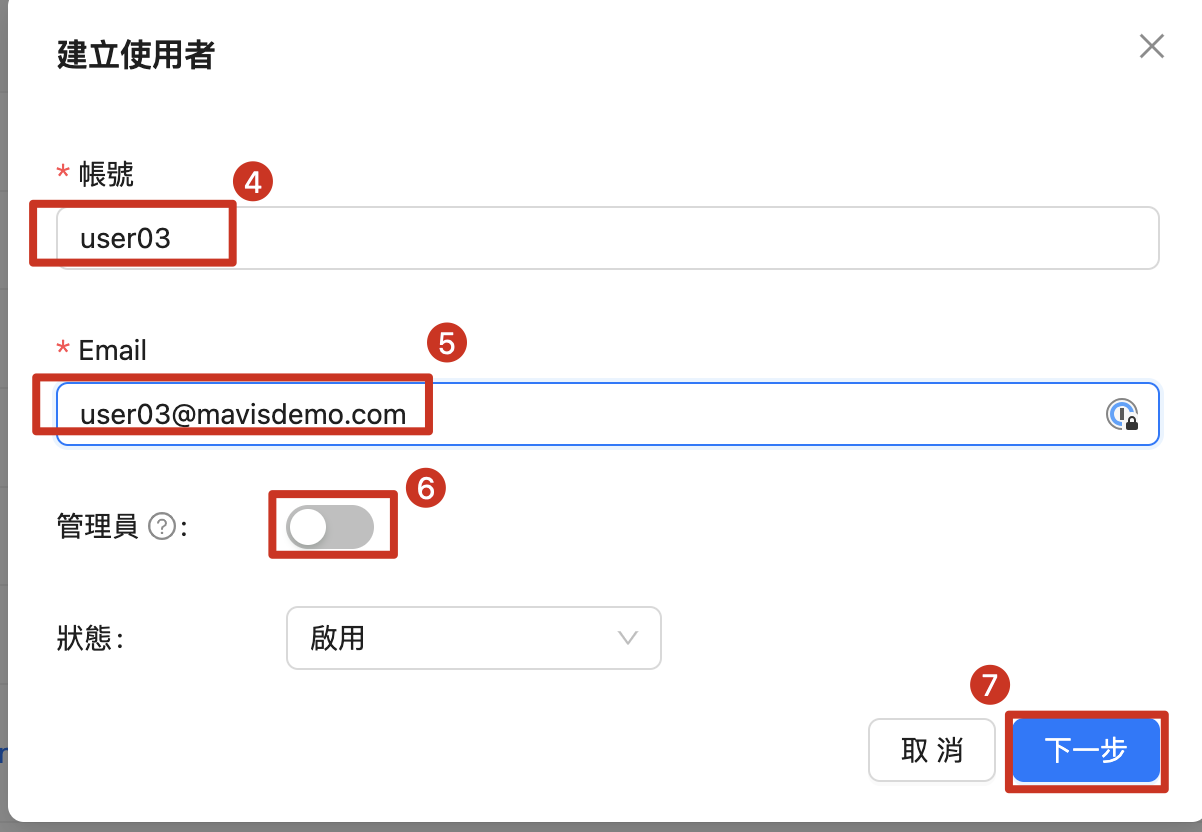1202x832 pixels.
Task: Click the Email field with user03@mavisdemo.com
Action: pyautogui.click(x=580, y=414)
